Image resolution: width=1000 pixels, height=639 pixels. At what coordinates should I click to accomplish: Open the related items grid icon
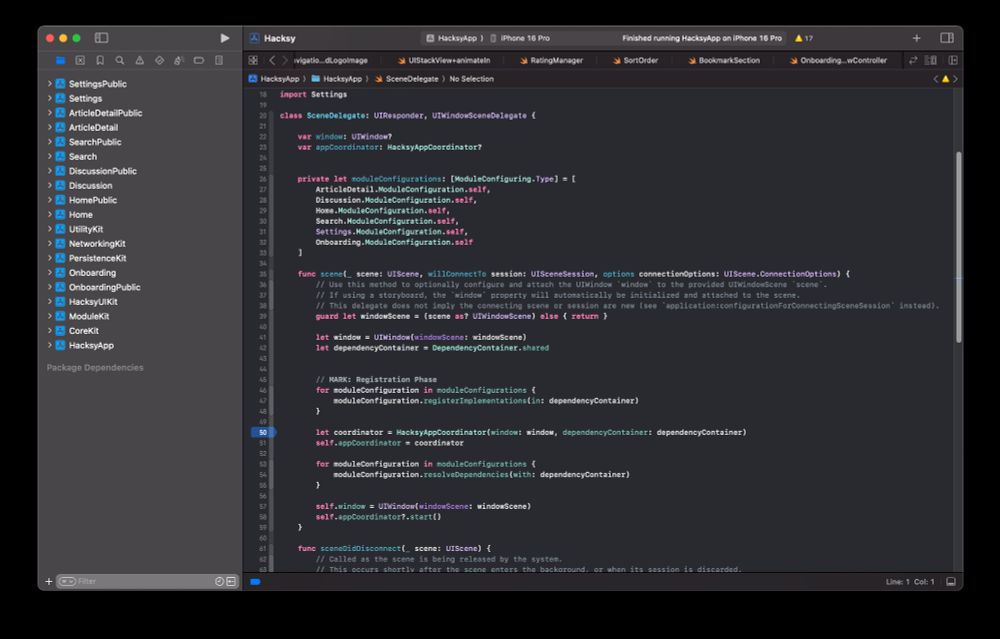click(253, 60)
